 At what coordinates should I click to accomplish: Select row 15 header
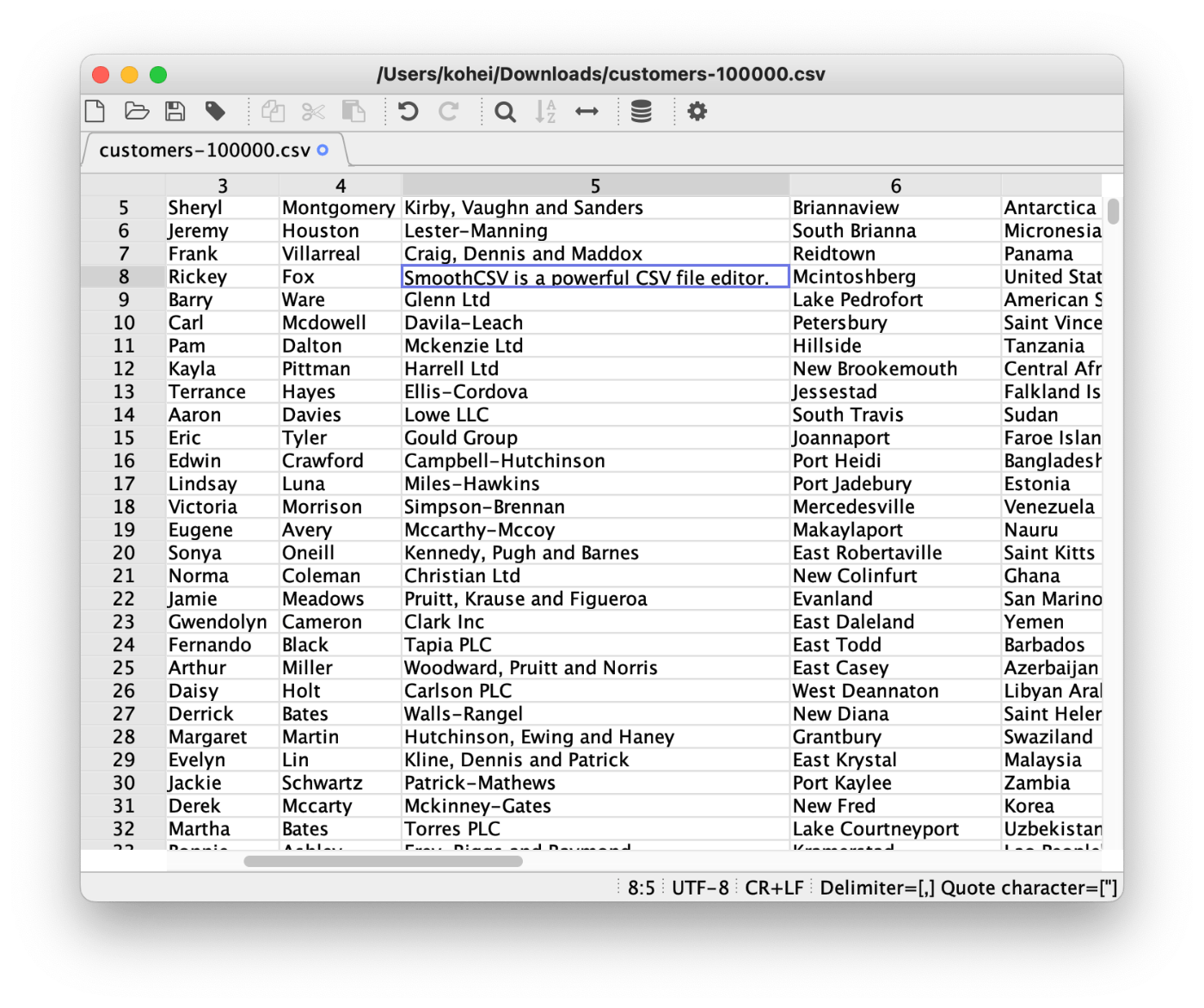click(124, 438)
